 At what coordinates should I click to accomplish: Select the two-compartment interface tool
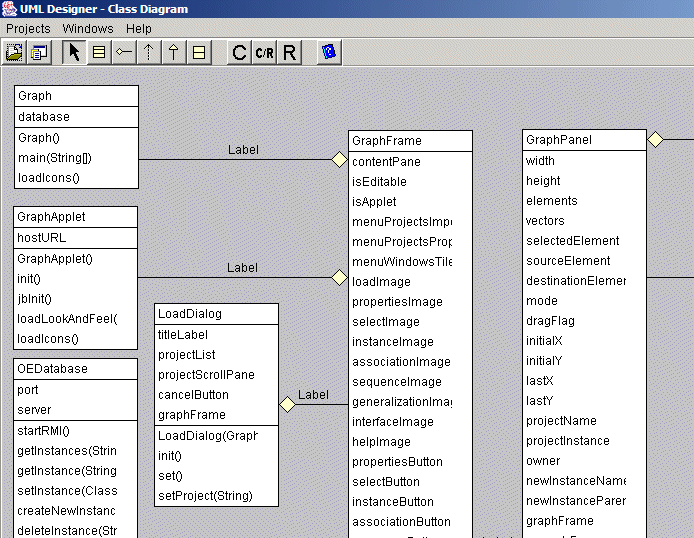[x=199, y=53]
